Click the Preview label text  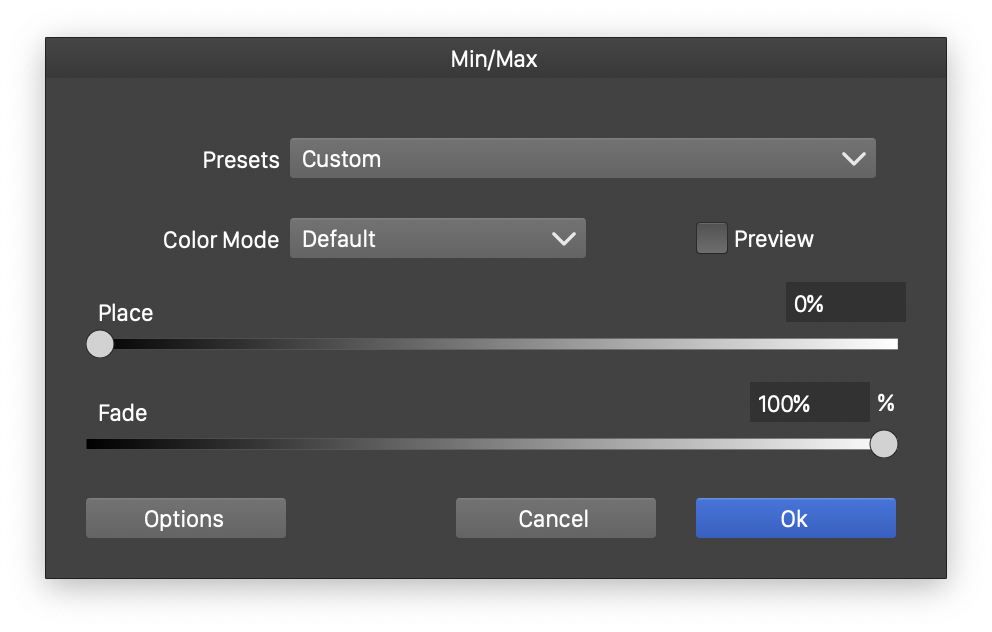pyautogui.click(x=773, y=239)
